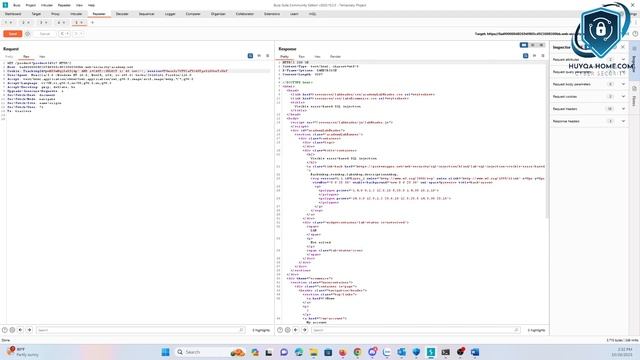
Task: Focus the request search field
Action: pyautogui.click(x=140, y=330)
